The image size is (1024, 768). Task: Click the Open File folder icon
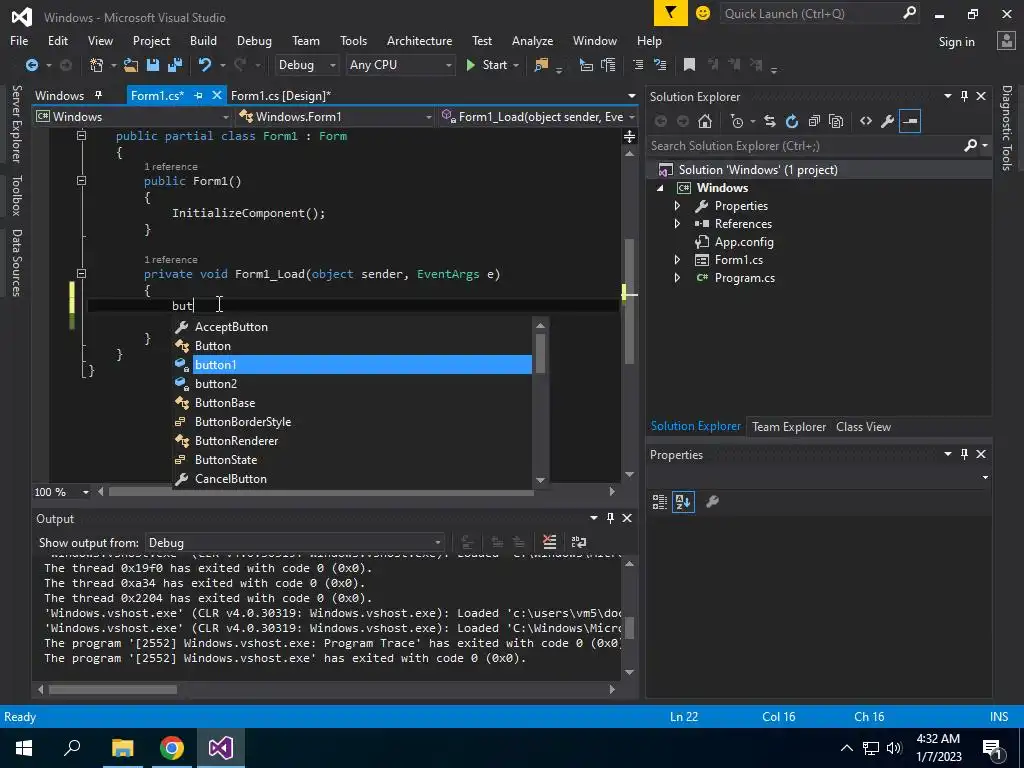[x=131, y=65]
